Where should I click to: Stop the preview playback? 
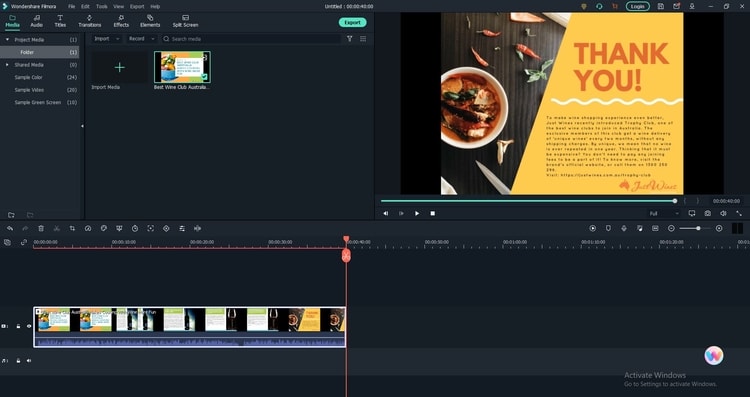pos(432,213)
